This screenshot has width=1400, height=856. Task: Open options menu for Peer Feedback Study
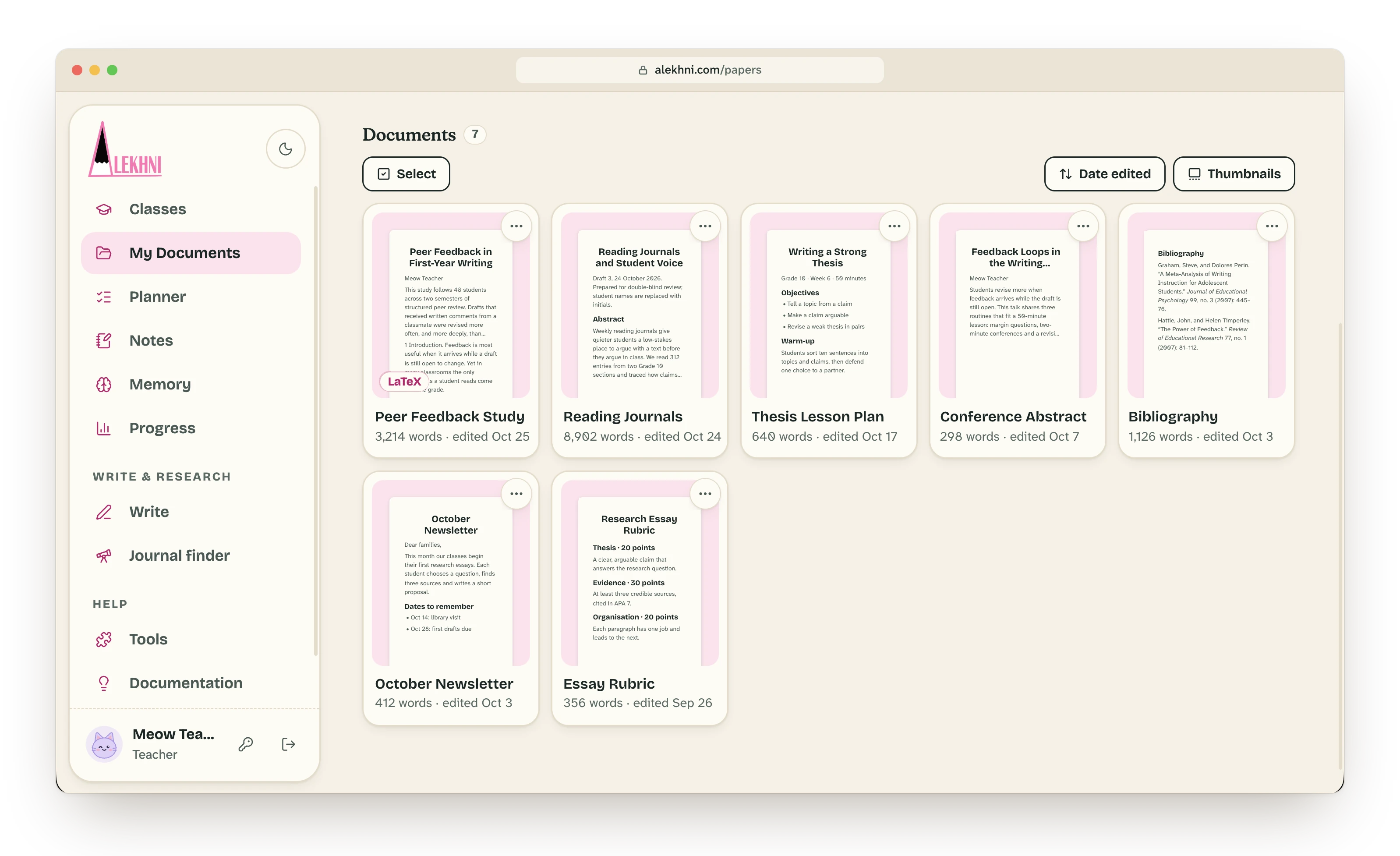[516, 226]
